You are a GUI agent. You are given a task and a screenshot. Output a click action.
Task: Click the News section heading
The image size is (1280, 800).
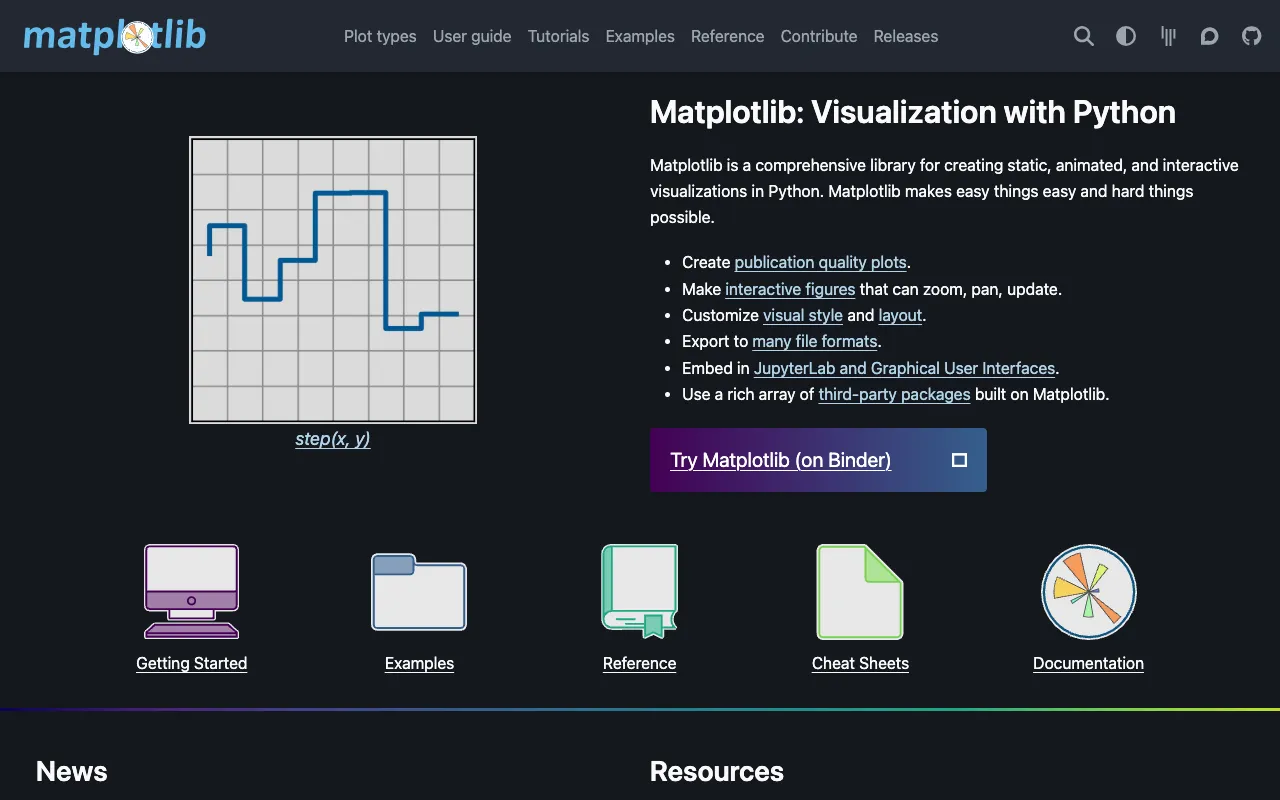tap(72, 771)
